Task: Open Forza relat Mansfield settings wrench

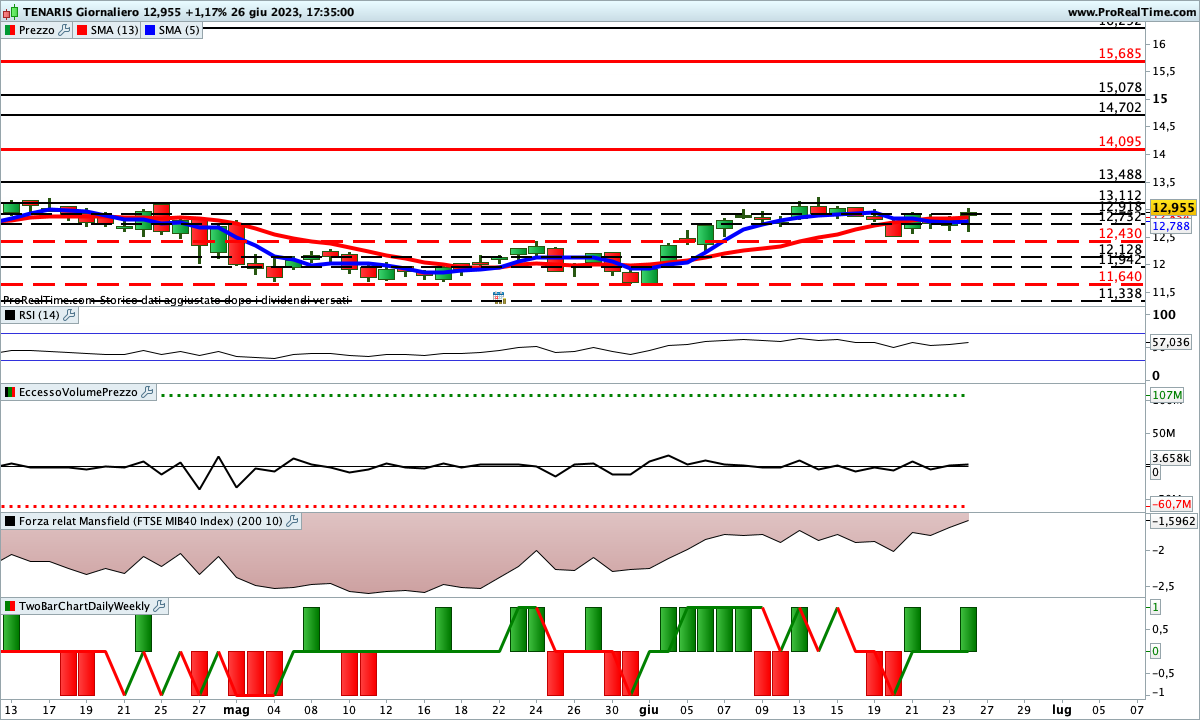Action: pyautogui.click(x=292, y=521)
